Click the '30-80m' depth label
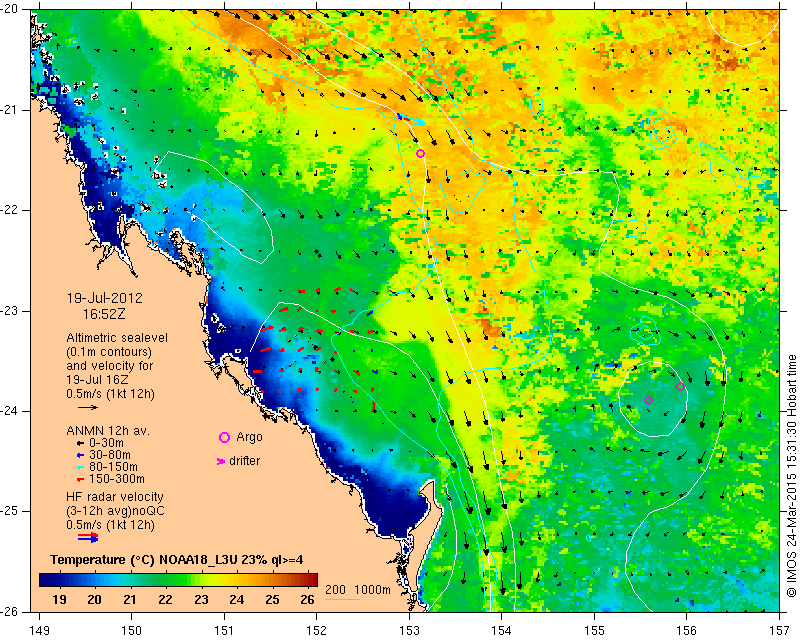This screenshot has width=800, height=640. 110,455
